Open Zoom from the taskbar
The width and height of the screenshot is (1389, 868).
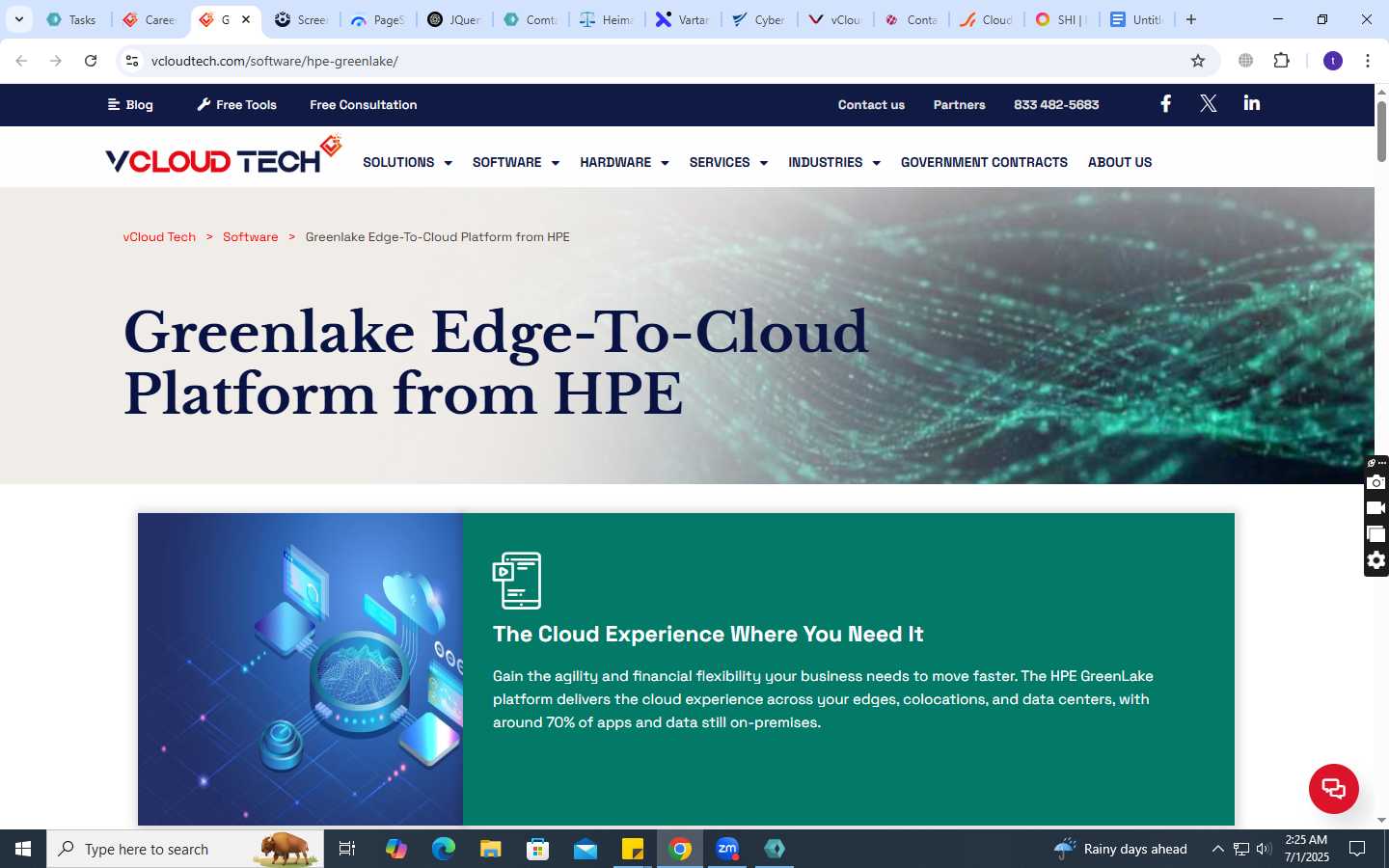727,849
